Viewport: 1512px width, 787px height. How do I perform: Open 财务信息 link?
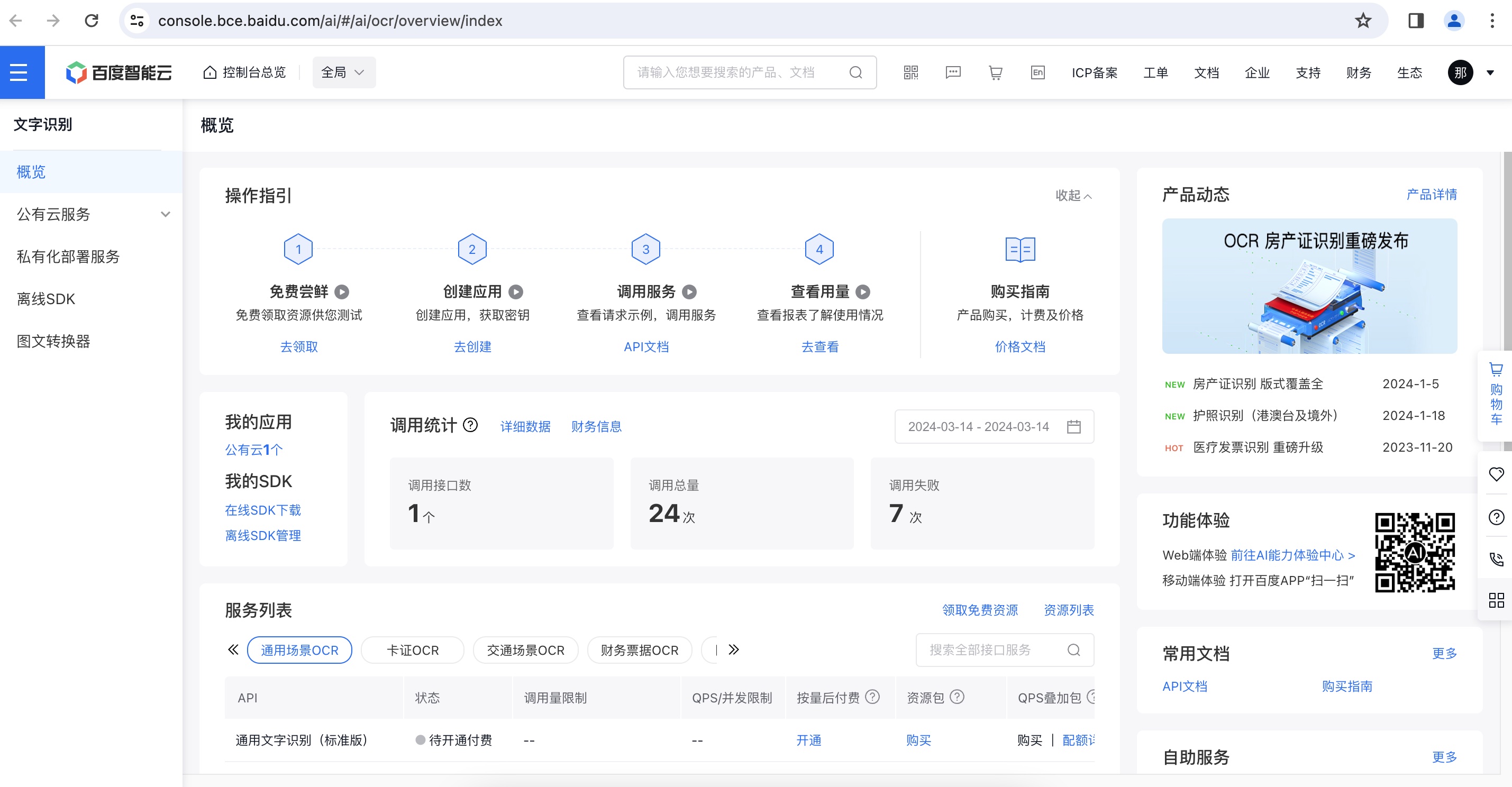[596, 427]
